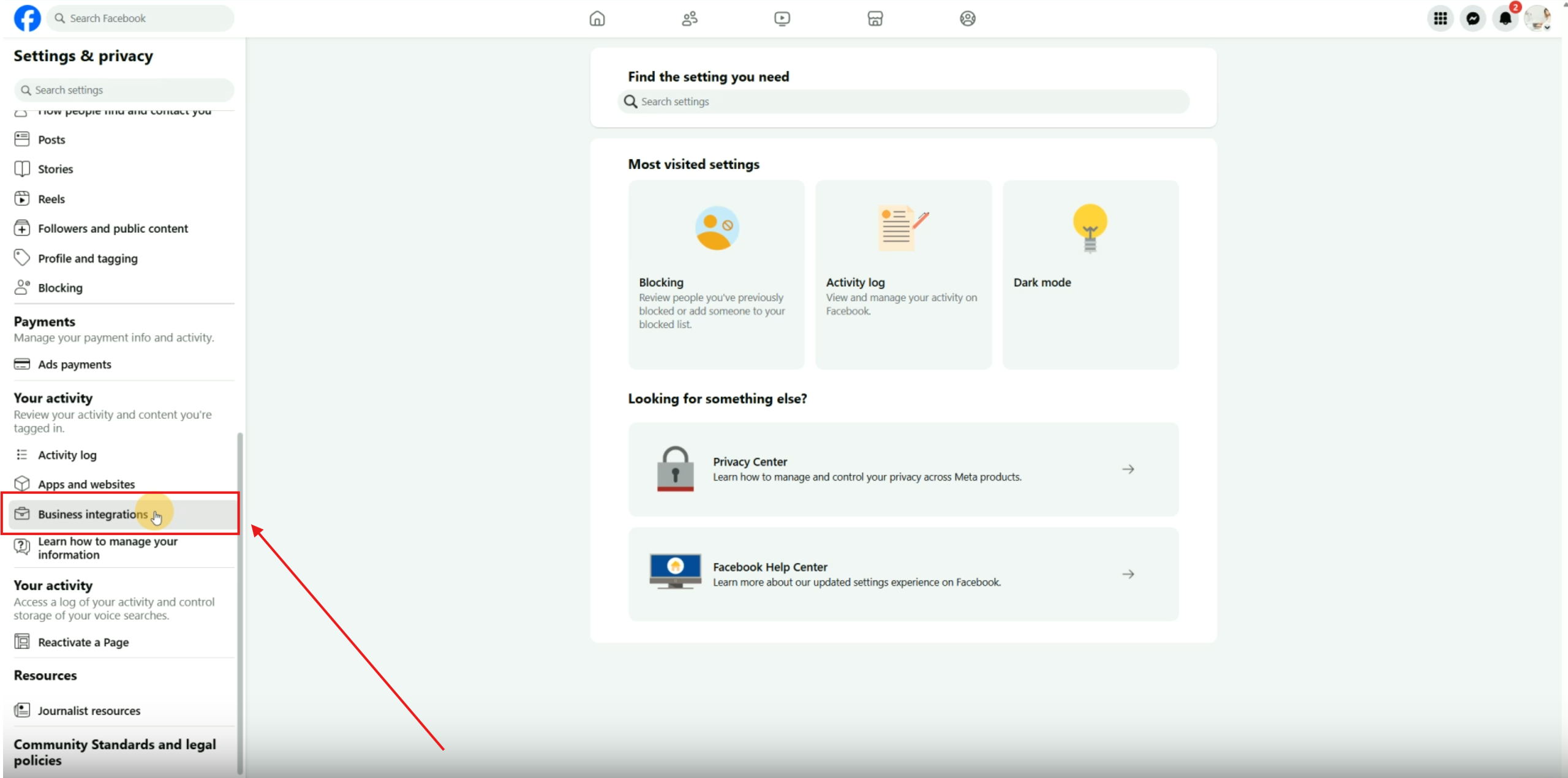The image size is (1568, 778).
Task: Open Privacy Center
Action: (x=903, y=469)
